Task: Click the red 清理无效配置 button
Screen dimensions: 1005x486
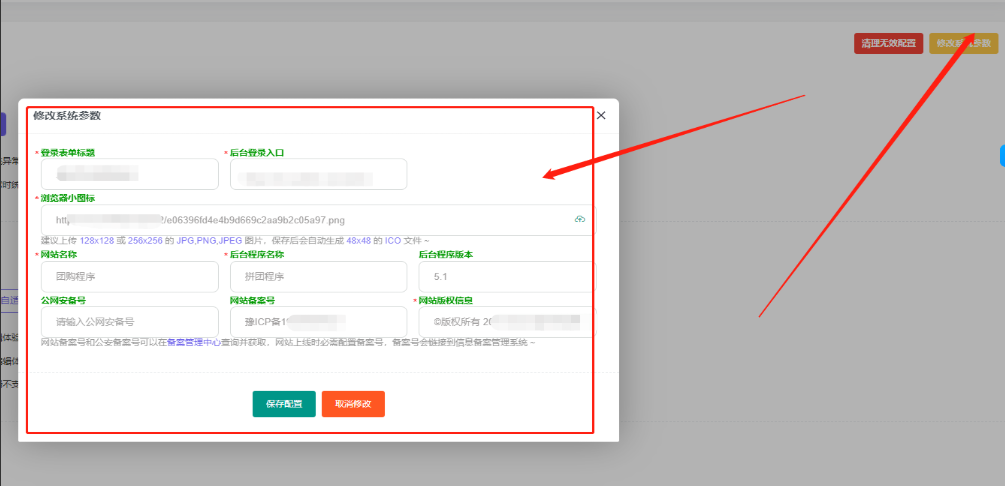Action: 888,43
